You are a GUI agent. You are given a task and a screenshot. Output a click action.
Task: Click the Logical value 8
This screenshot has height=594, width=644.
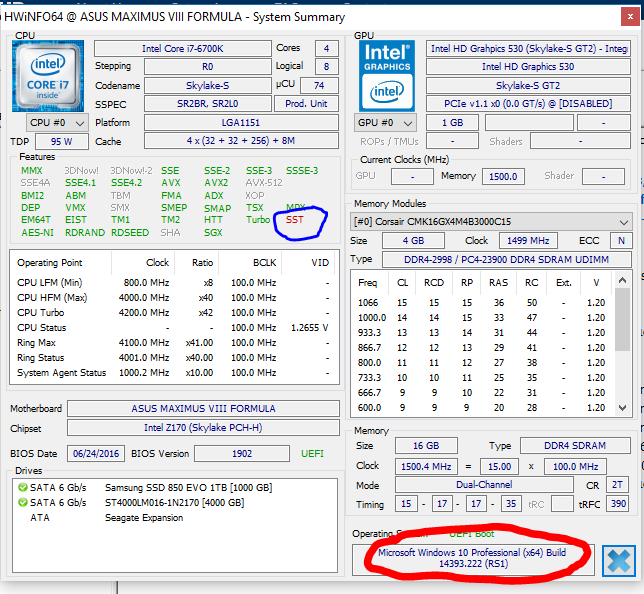coord(327,67)
